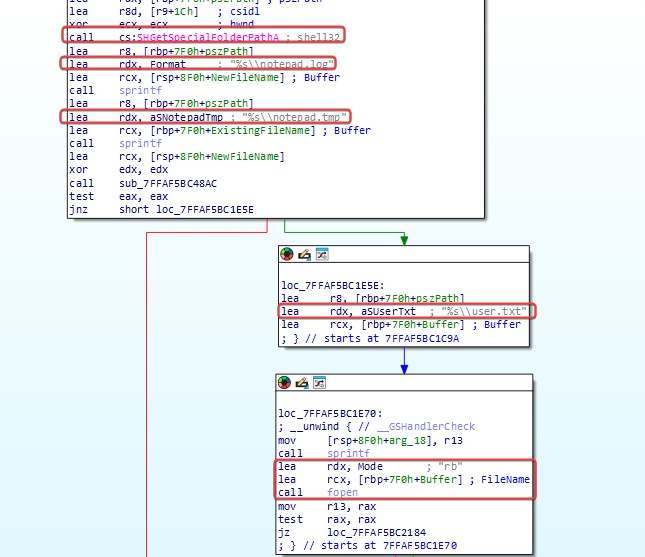The image size is (645, 557).
Task: Click the __unwind __GSHandlerCheck comment line
Action: (376, 427)
